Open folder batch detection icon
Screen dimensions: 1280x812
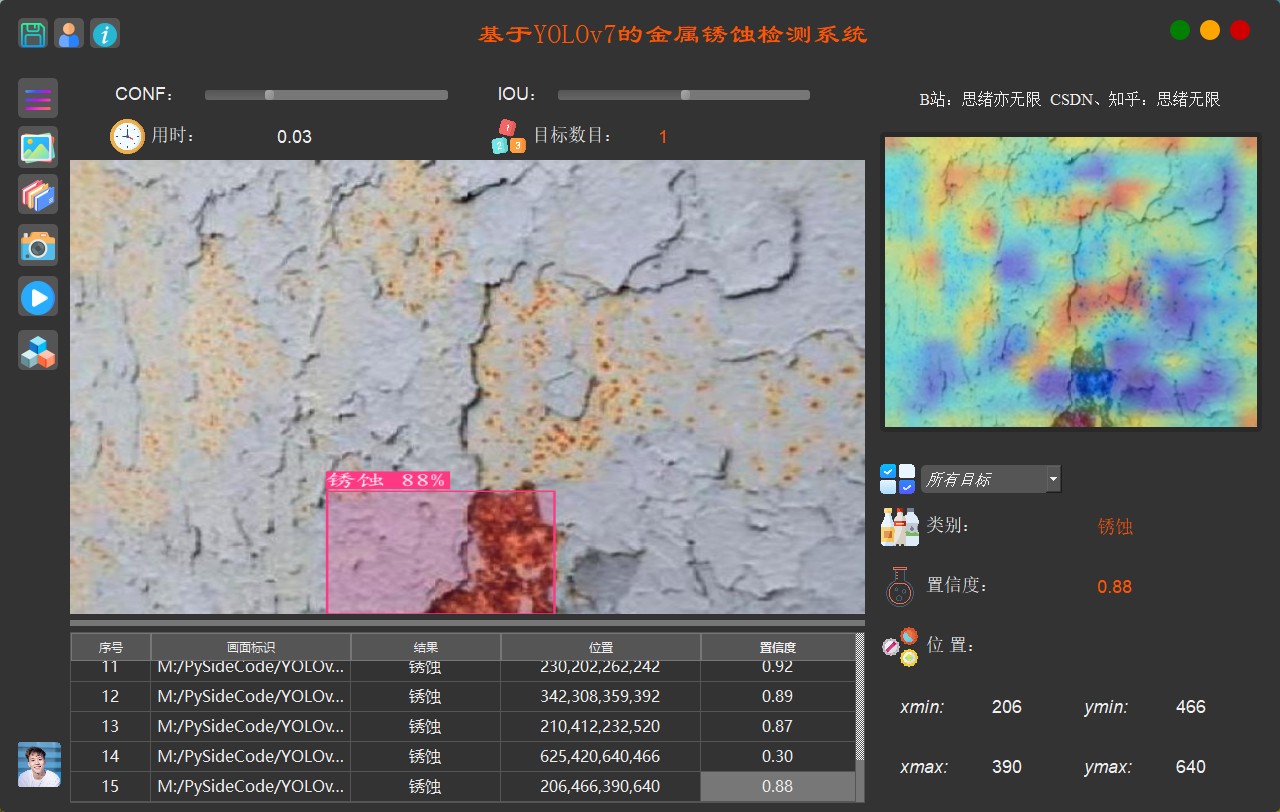tap(38, 195)
